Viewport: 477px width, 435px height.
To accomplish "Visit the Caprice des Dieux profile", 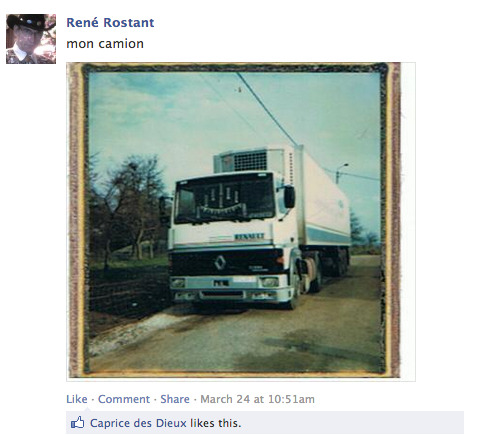I will 138,423.
